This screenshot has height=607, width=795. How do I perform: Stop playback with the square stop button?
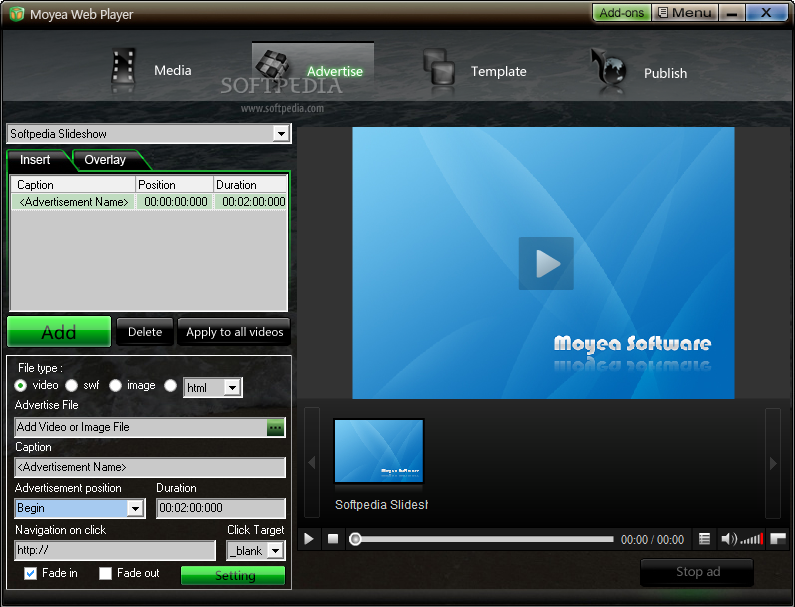click(x=333, y=539)
